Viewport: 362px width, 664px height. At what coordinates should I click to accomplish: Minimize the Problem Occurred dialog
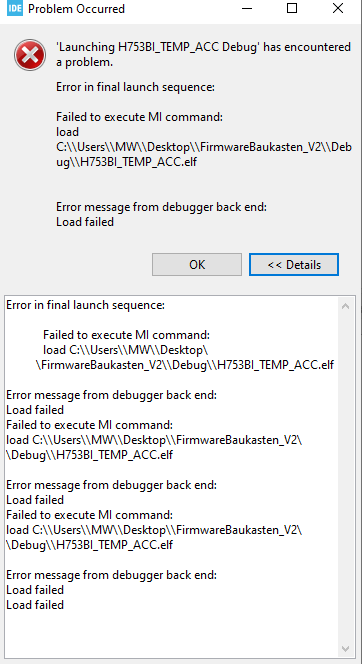246,8
